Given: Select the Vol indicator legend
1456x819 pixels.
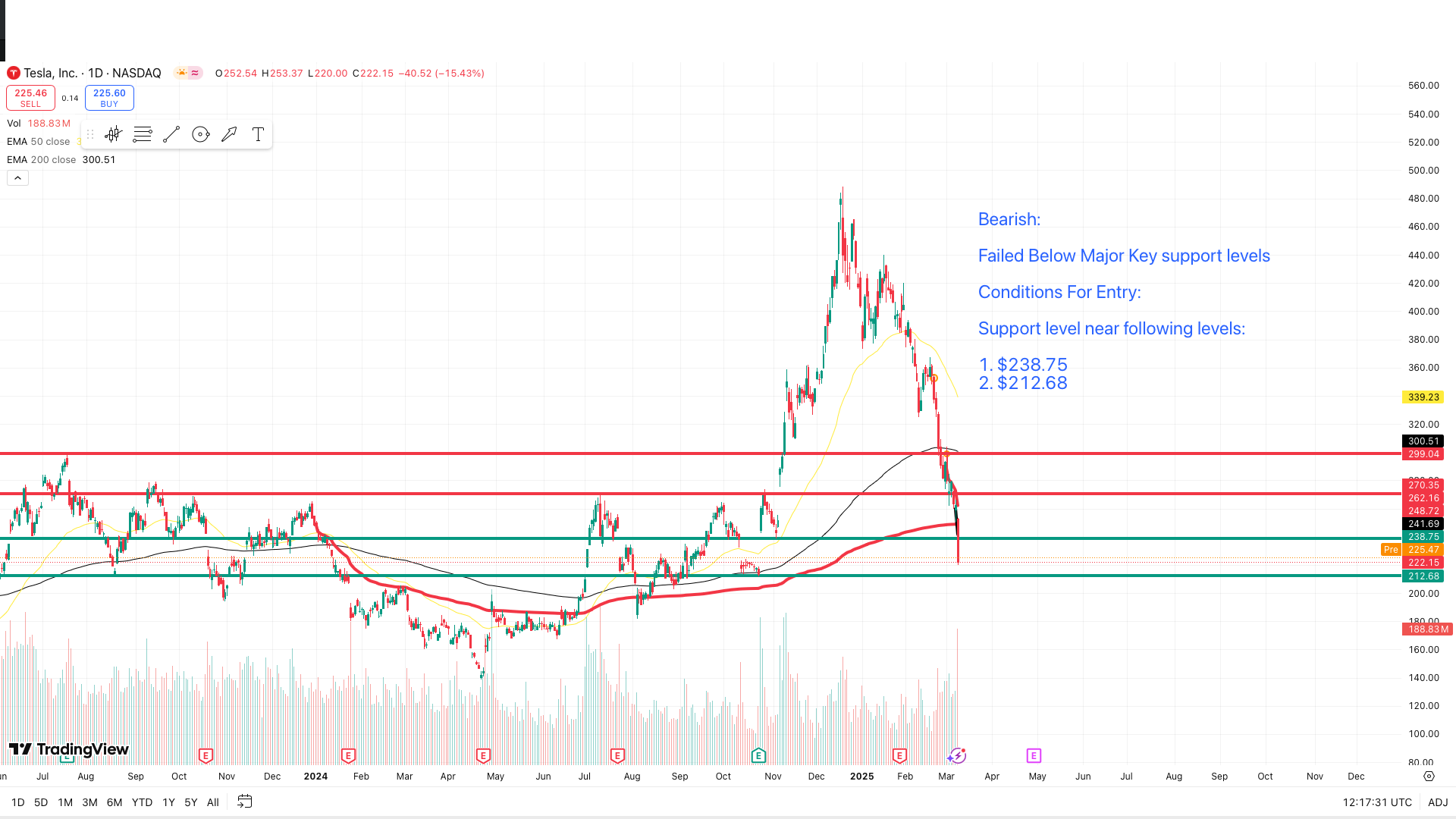Looking at the screenshot, I should 39,124.
